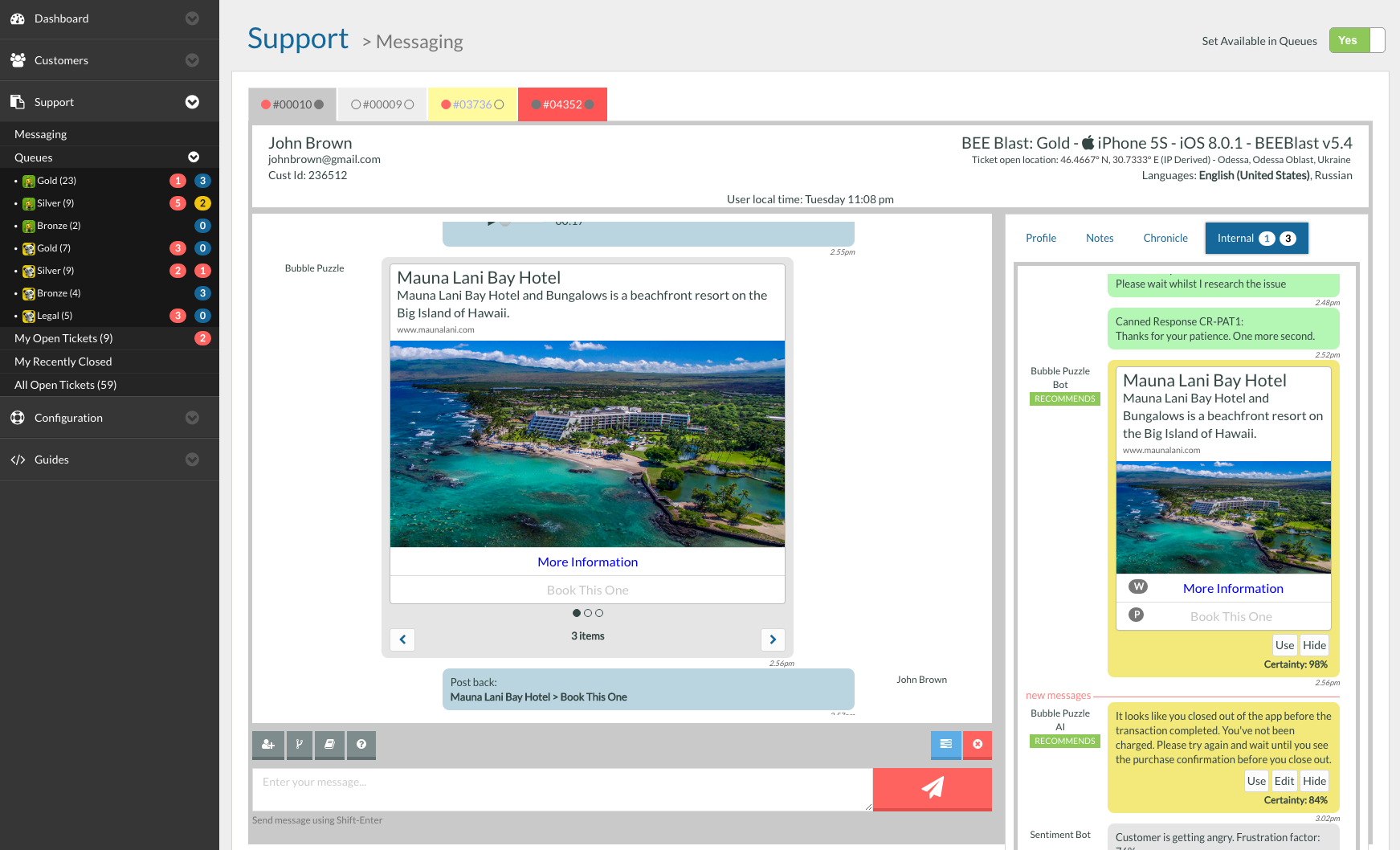Open the Chronicle tab

coord(1165,238)
